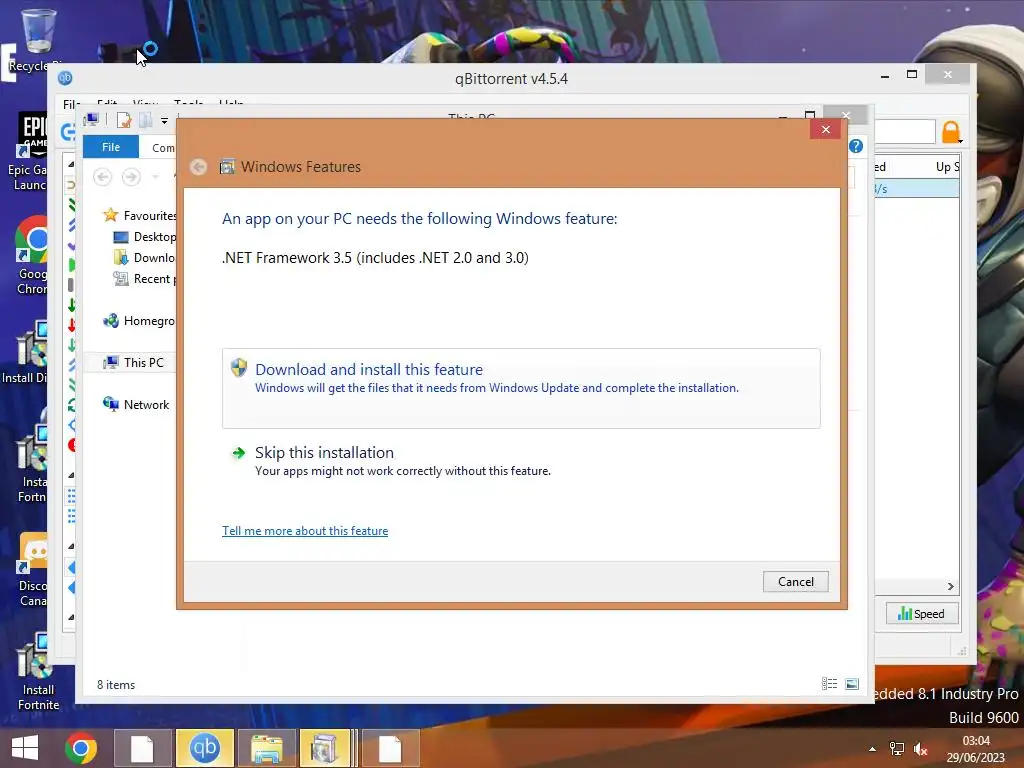The width and height of the screenshot is (1024, 768).
Task: Select Epic Games Launcher desktop shortcut
Action: point(29,152)
